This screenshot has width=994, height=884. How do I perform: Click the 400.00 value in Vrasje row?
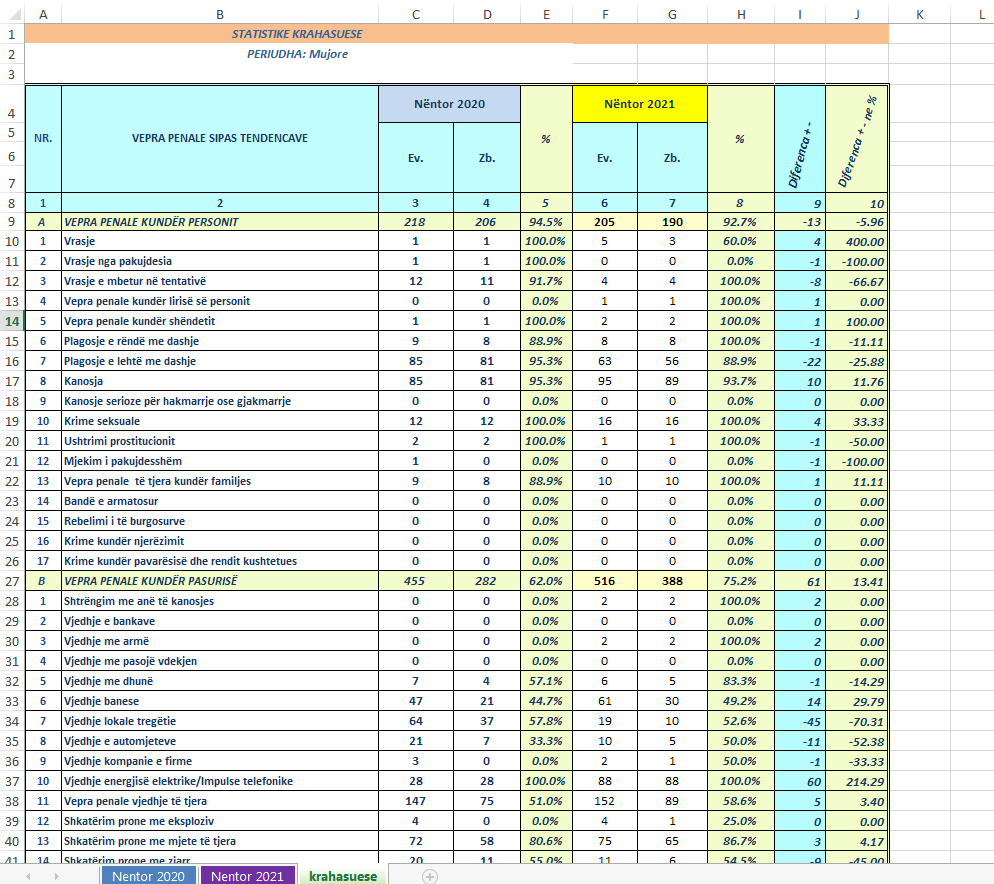click(856, 241)
